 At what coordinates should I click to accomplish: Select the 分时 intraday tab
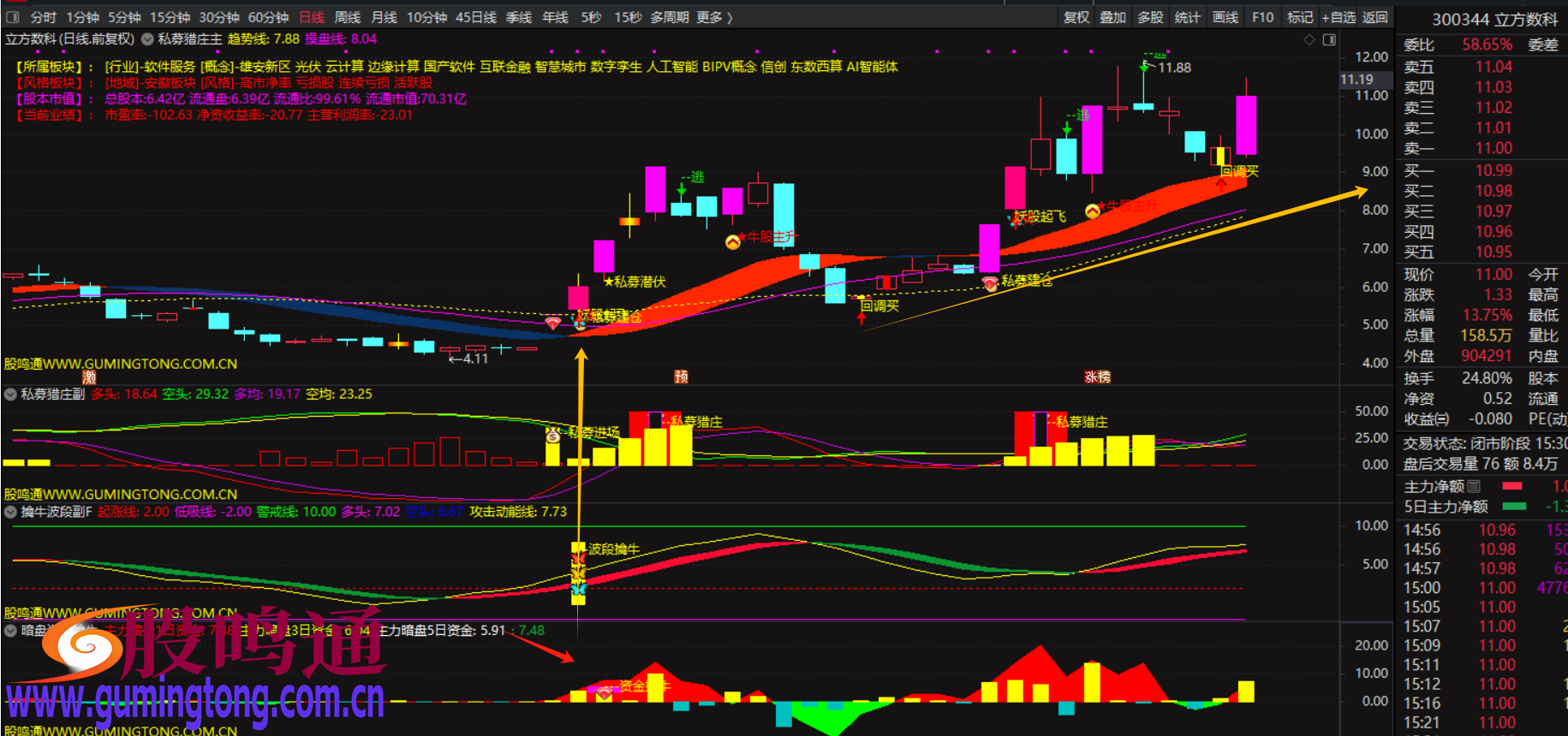coord(43,17)
